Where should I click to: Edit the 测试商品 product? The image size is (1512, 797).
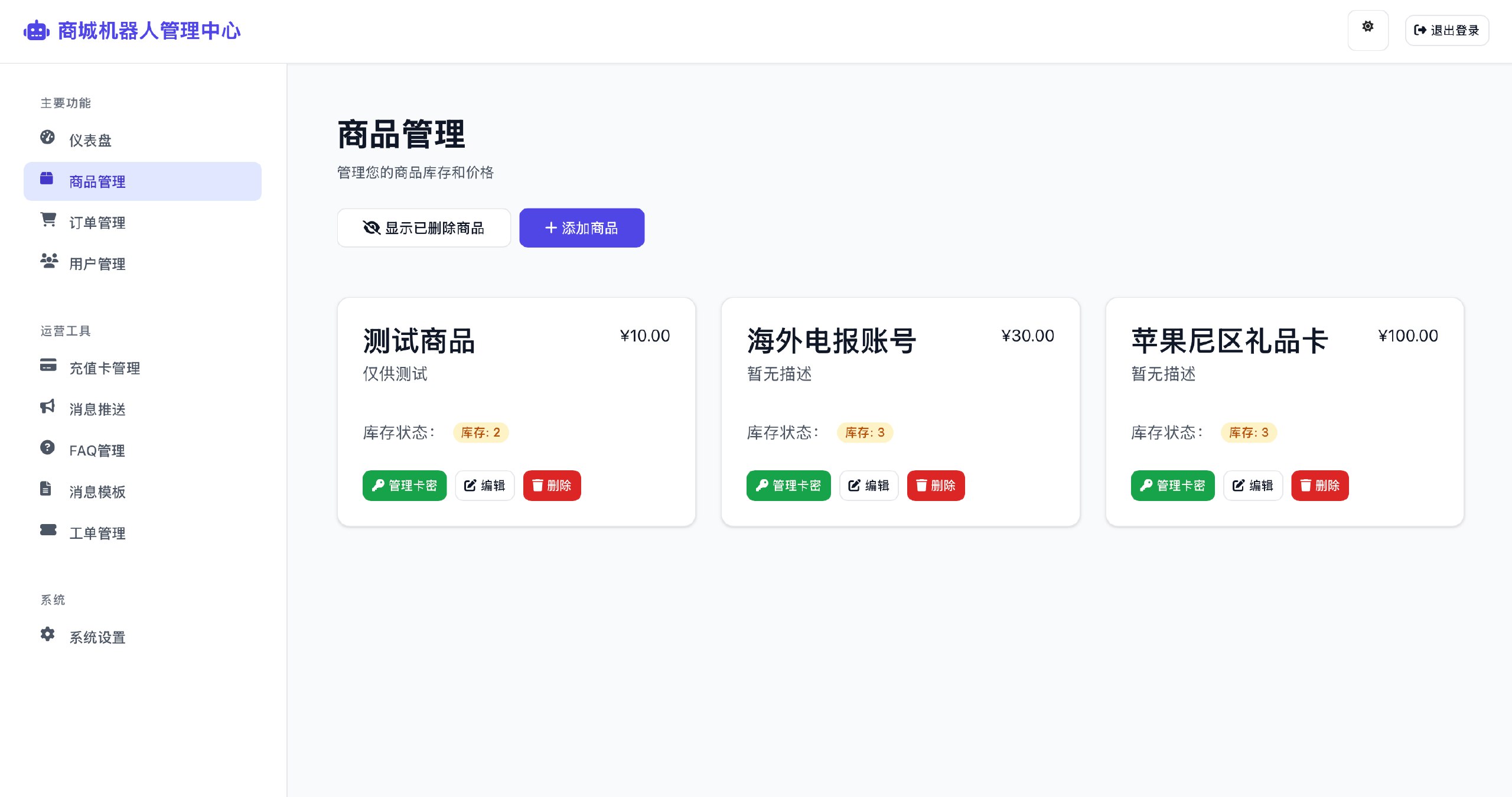pyautogui.click(x=484, y=485)
